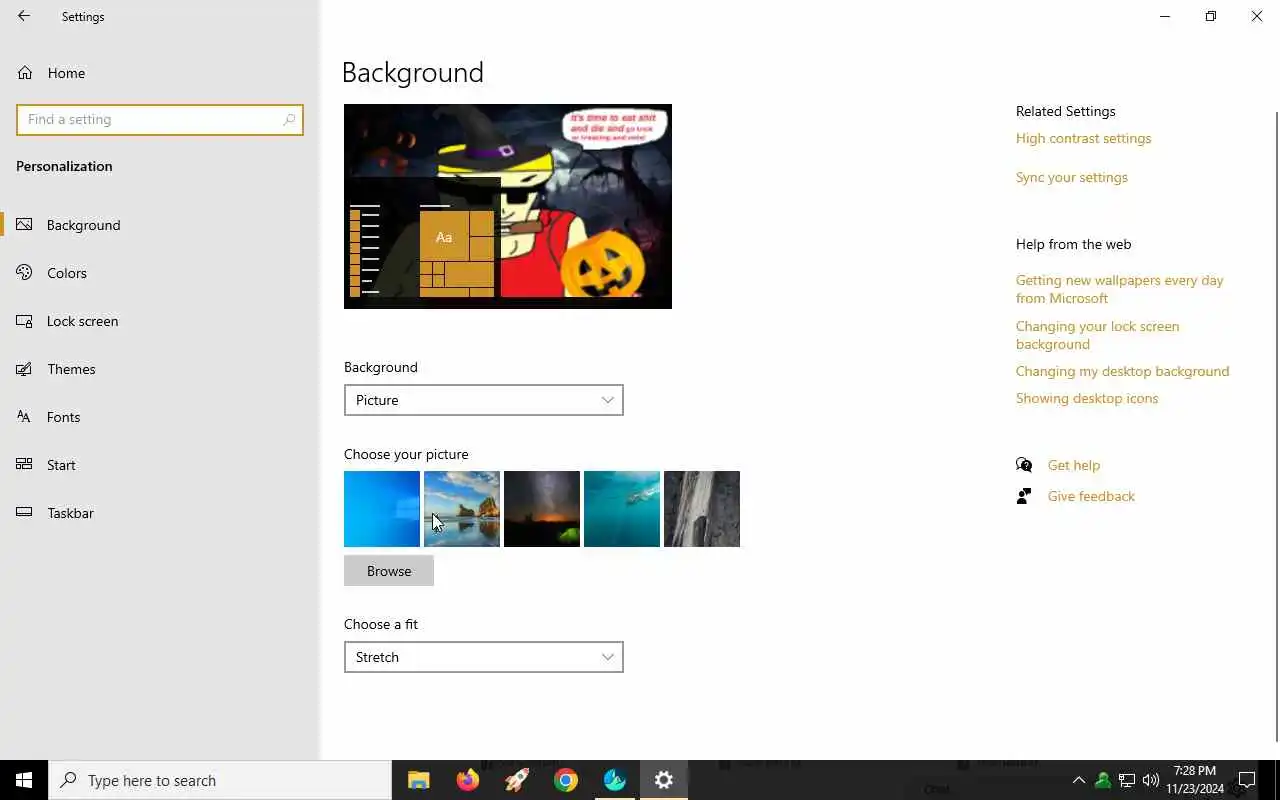The width and height of the screenshot is (1280, 800).
Task: Click the magnifier icon in Find a setting
Action: tap(289, 119)
